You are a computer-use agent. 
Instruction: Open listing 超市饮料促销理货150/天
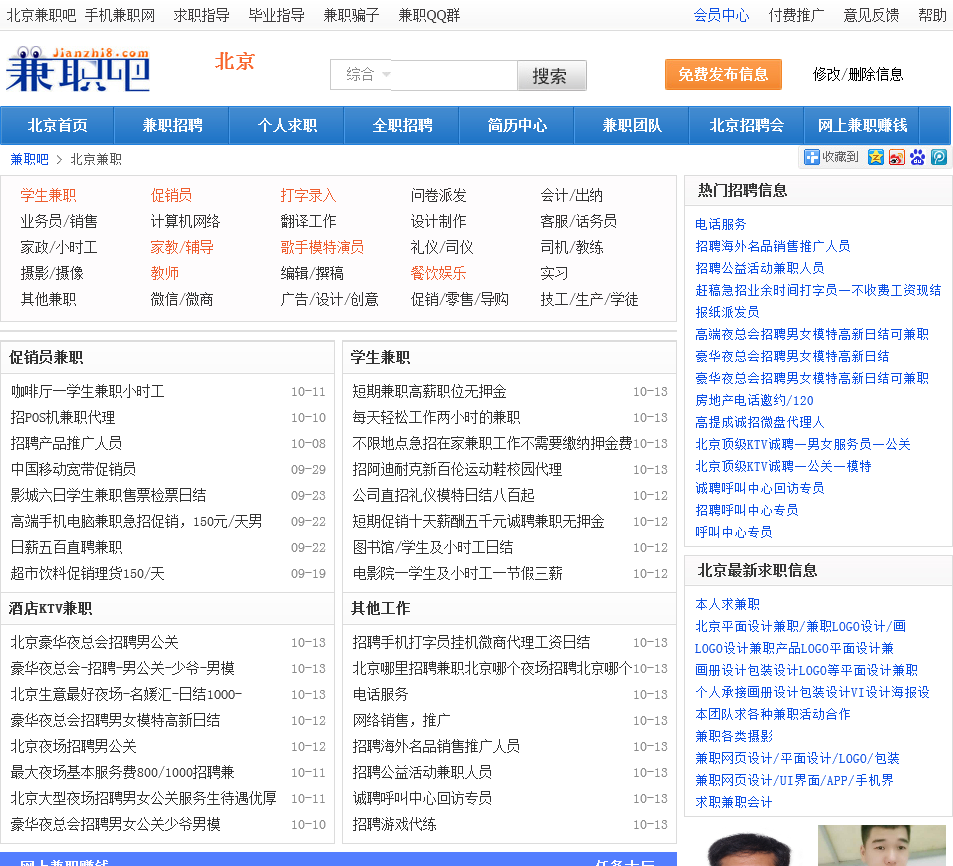(88, 573)
